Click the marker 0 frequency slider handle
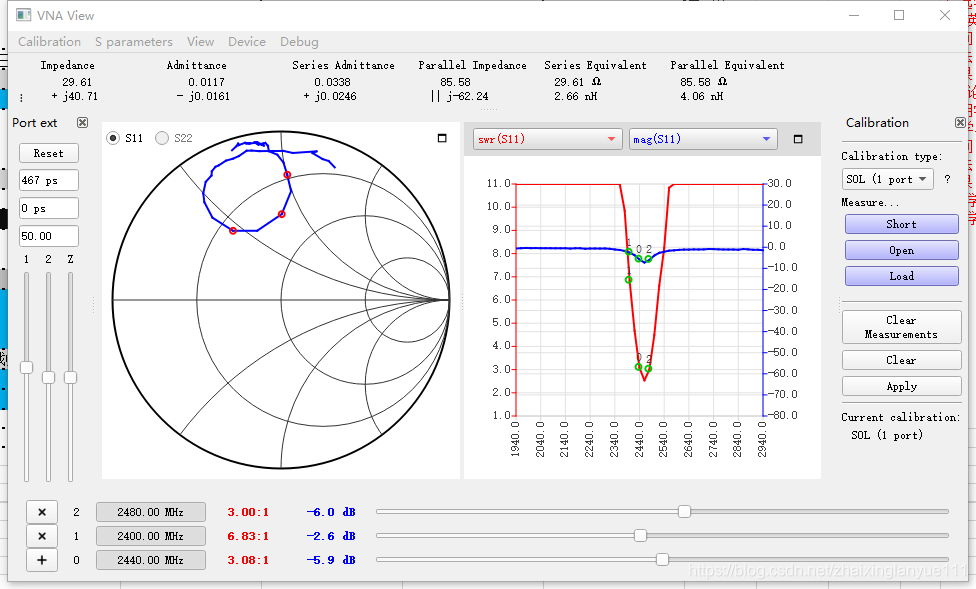This screenshot has width=976, height=589. click(x=662, y=559)
